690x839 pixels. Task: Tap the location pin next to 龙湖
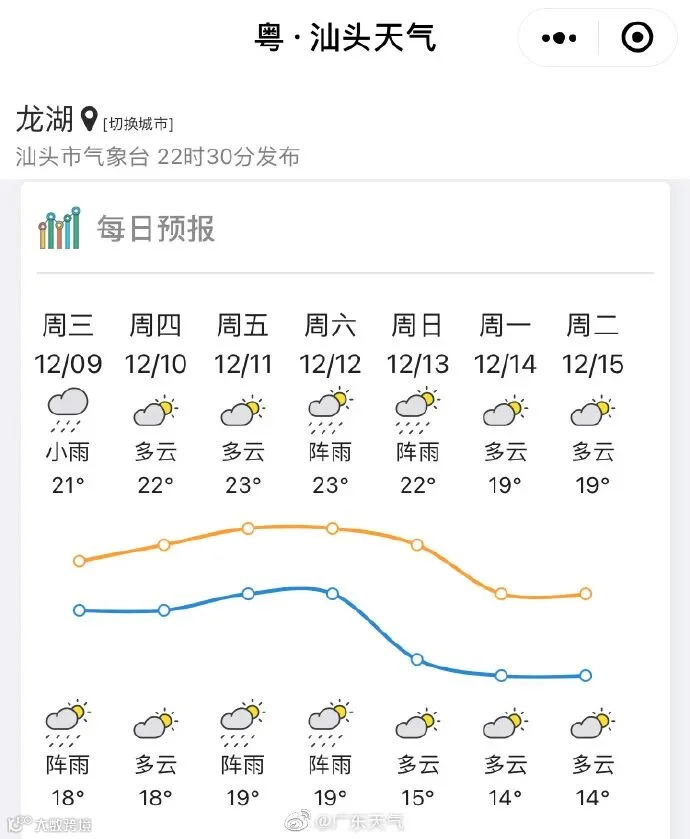point(89,119)
